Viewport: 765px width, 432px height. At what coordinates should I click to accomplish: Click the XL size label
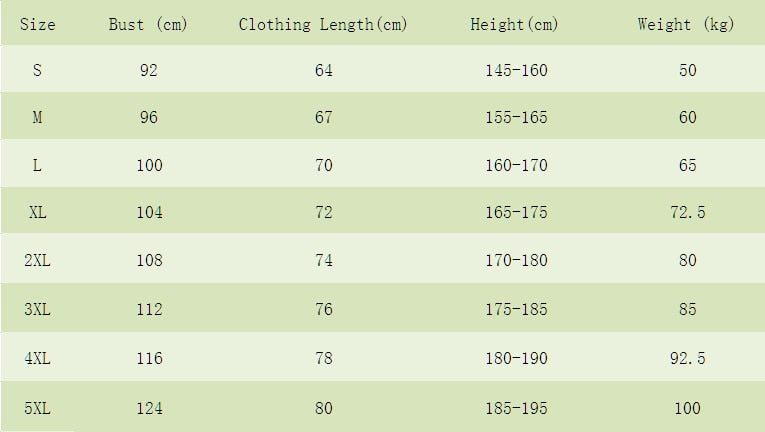tap(37, 212)
